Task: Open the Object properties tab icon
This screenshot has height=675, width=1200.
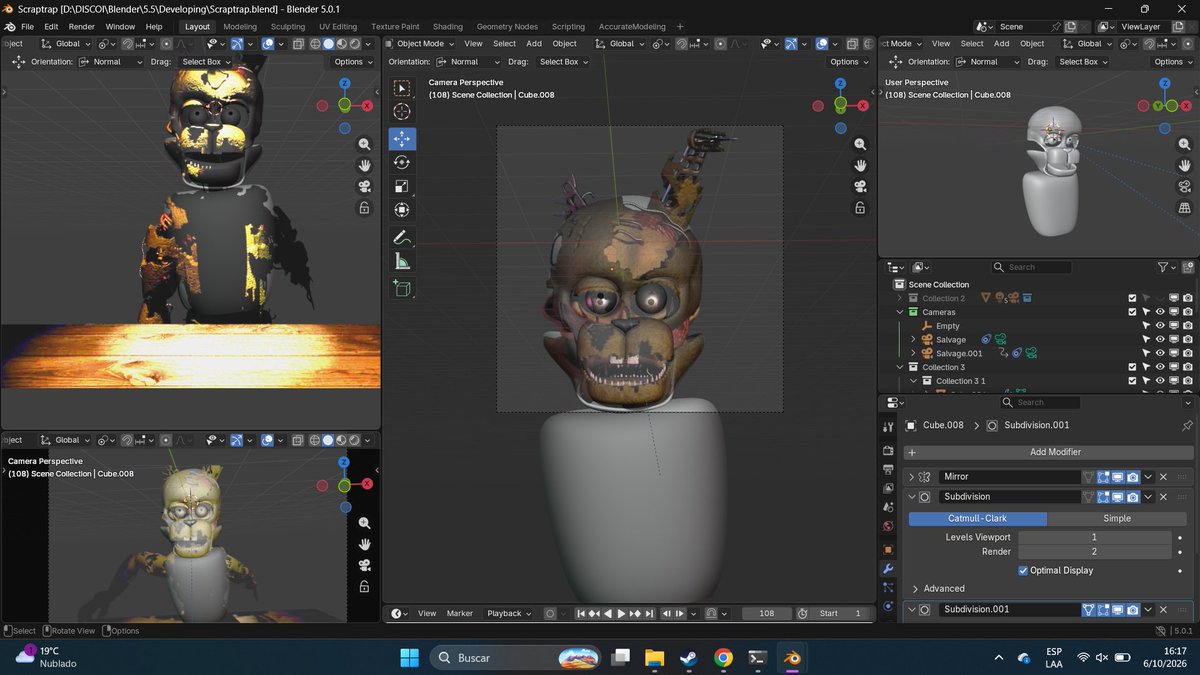Action: [888, 550]
